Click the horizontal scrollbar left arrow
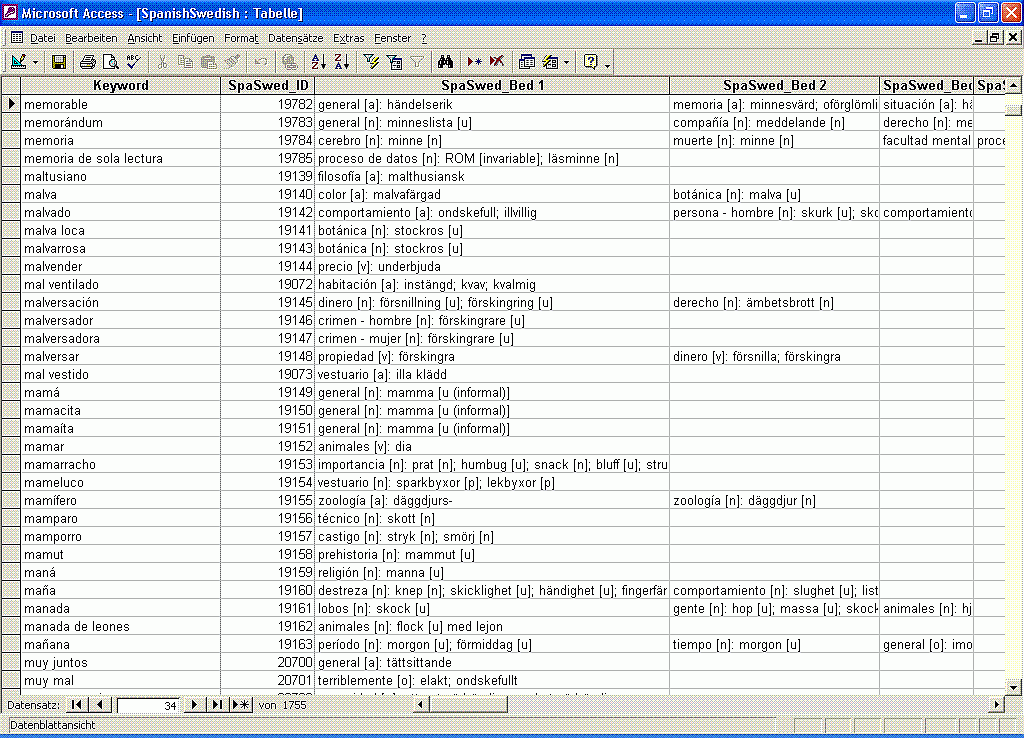This screenshot has height=738, width=1024. pyautogui.click(x=421, y=705)
